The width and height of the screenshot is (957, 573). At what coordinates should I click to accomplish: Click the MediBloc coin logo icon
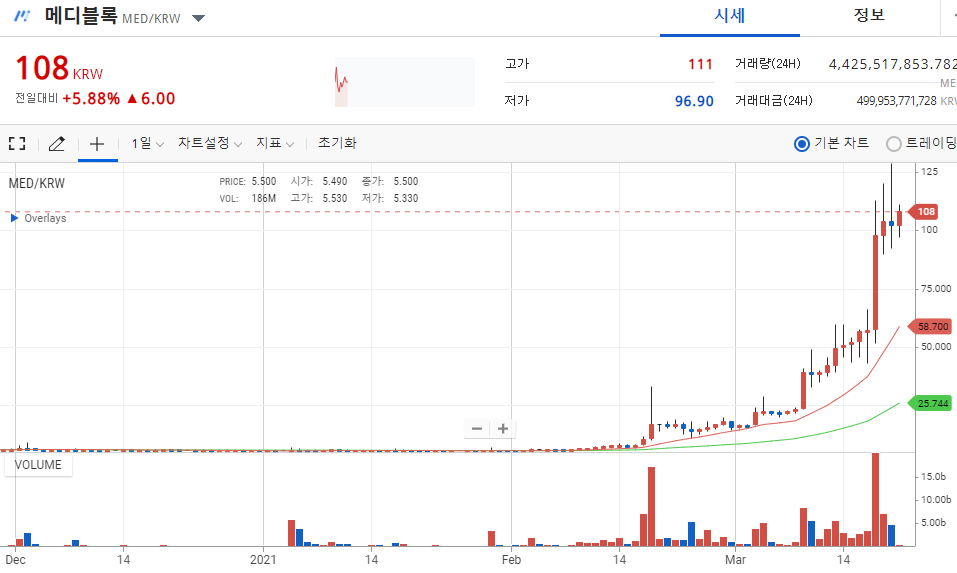tap(22, 16)
